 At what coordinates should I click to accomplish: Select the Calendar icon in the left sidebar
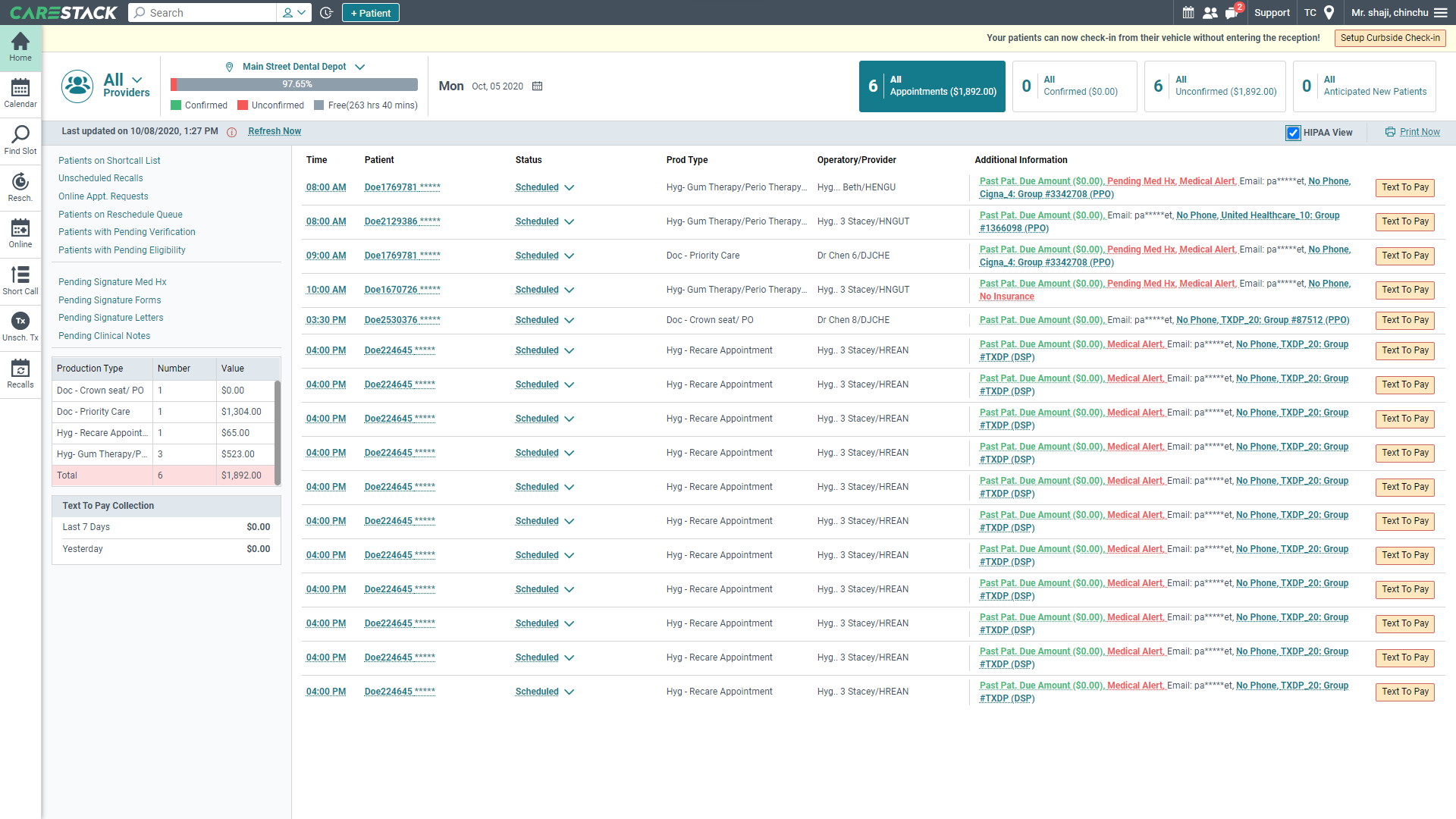click(x=20, y=91)
